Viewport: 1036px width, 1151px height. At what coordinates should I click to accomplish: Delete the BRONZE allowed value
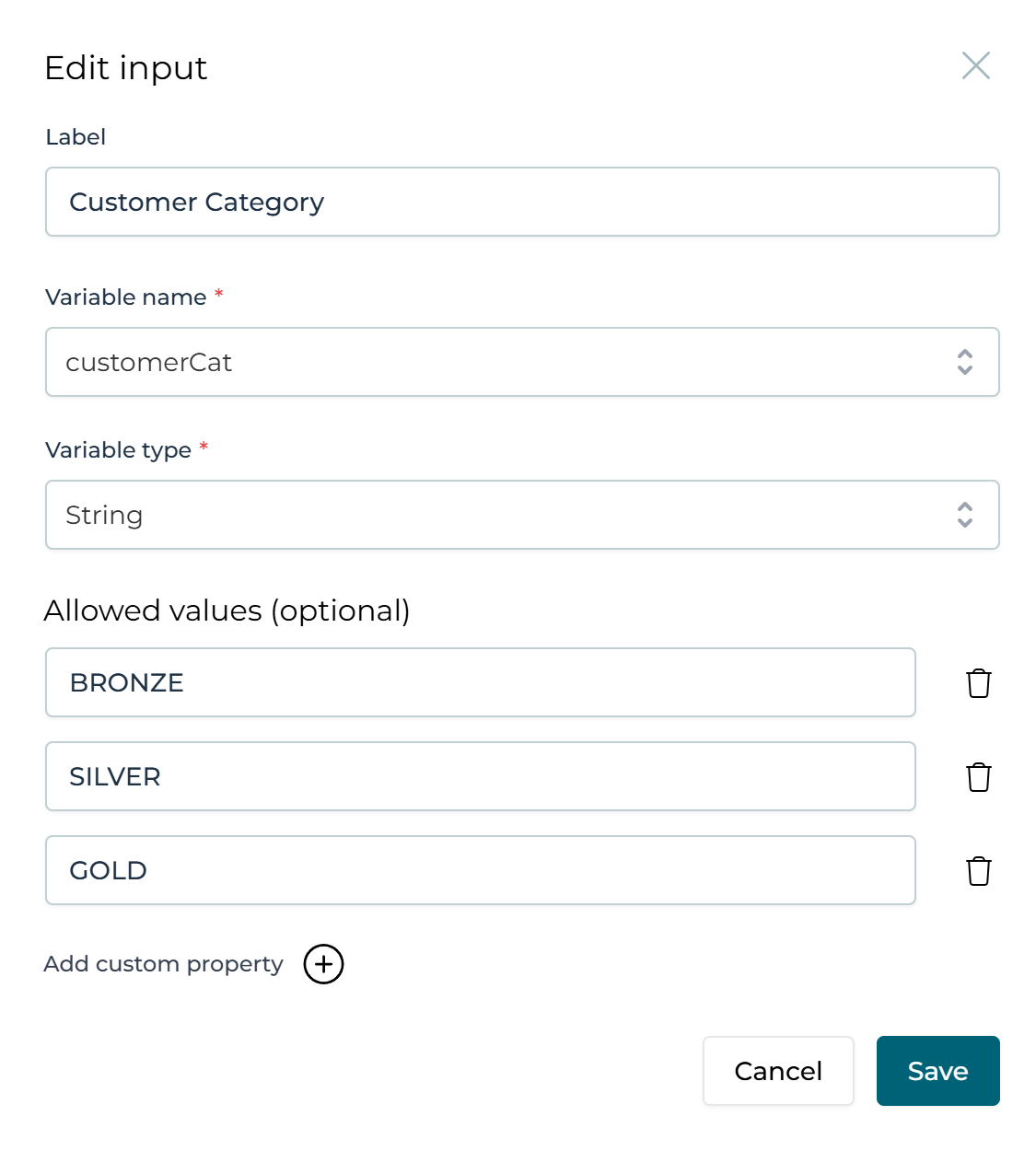pos(978,682)
